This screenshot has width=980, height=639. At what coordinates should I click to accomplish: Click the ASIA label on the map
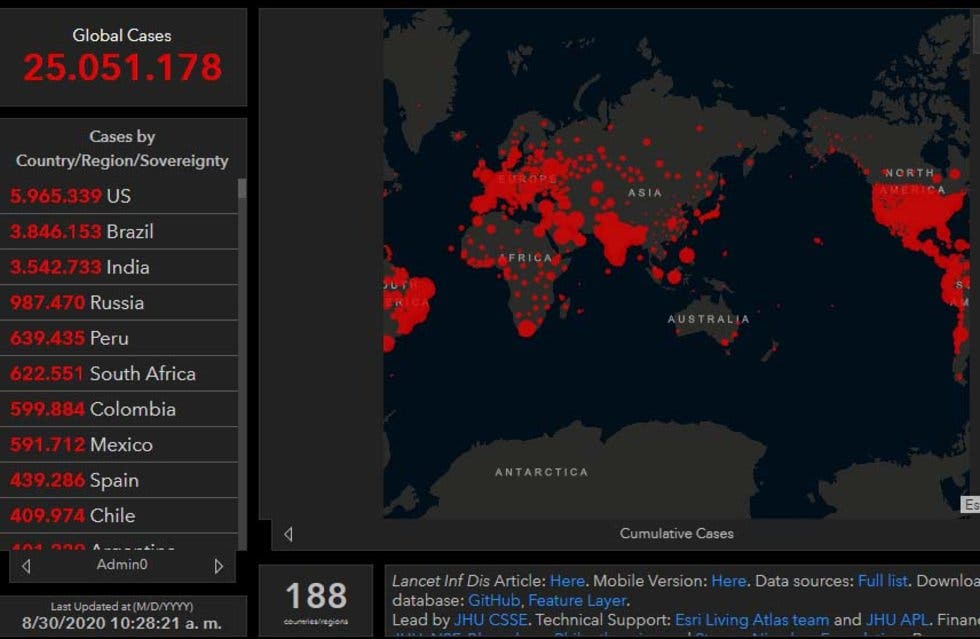[x=645, y=193]
